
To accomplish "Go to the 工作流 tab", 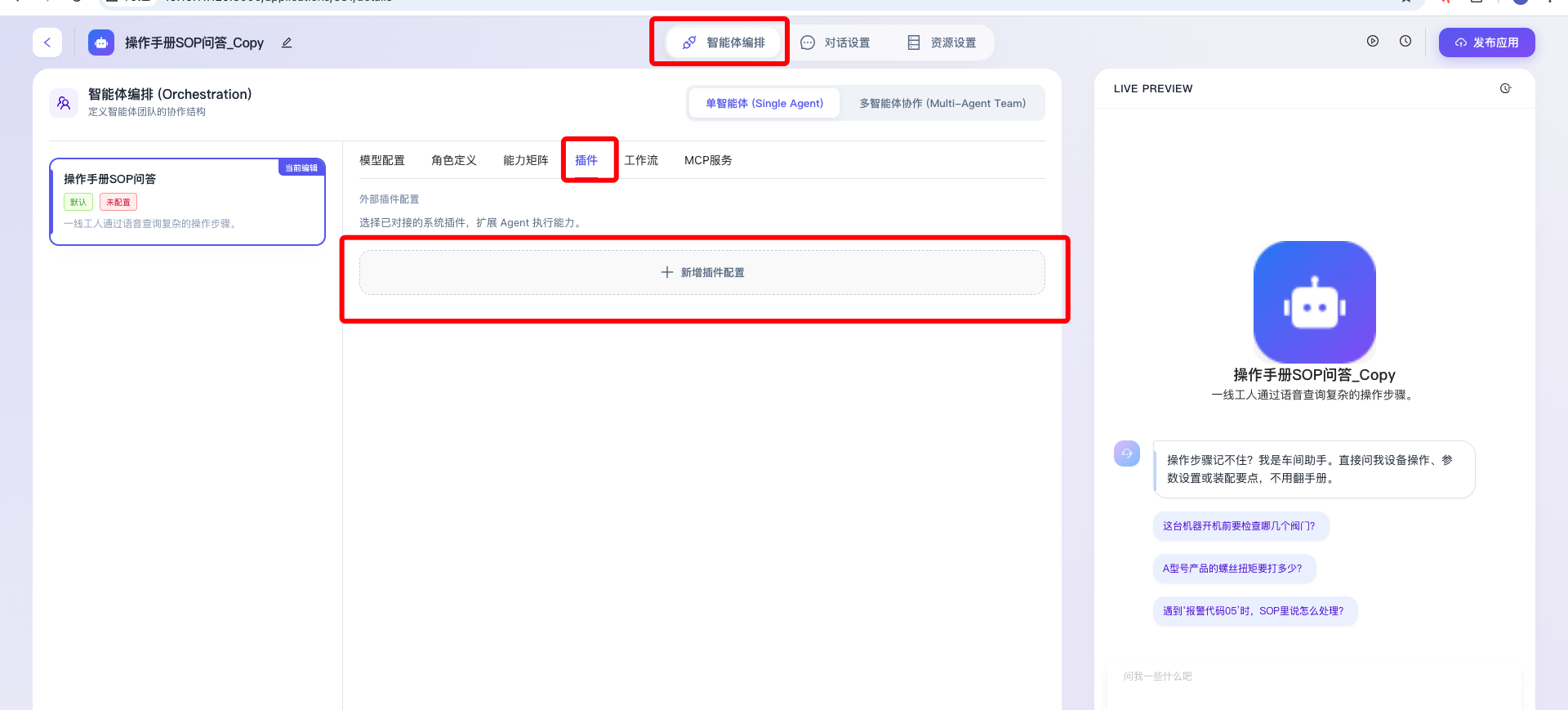I will pyautogui.click(x=641, y=160).
